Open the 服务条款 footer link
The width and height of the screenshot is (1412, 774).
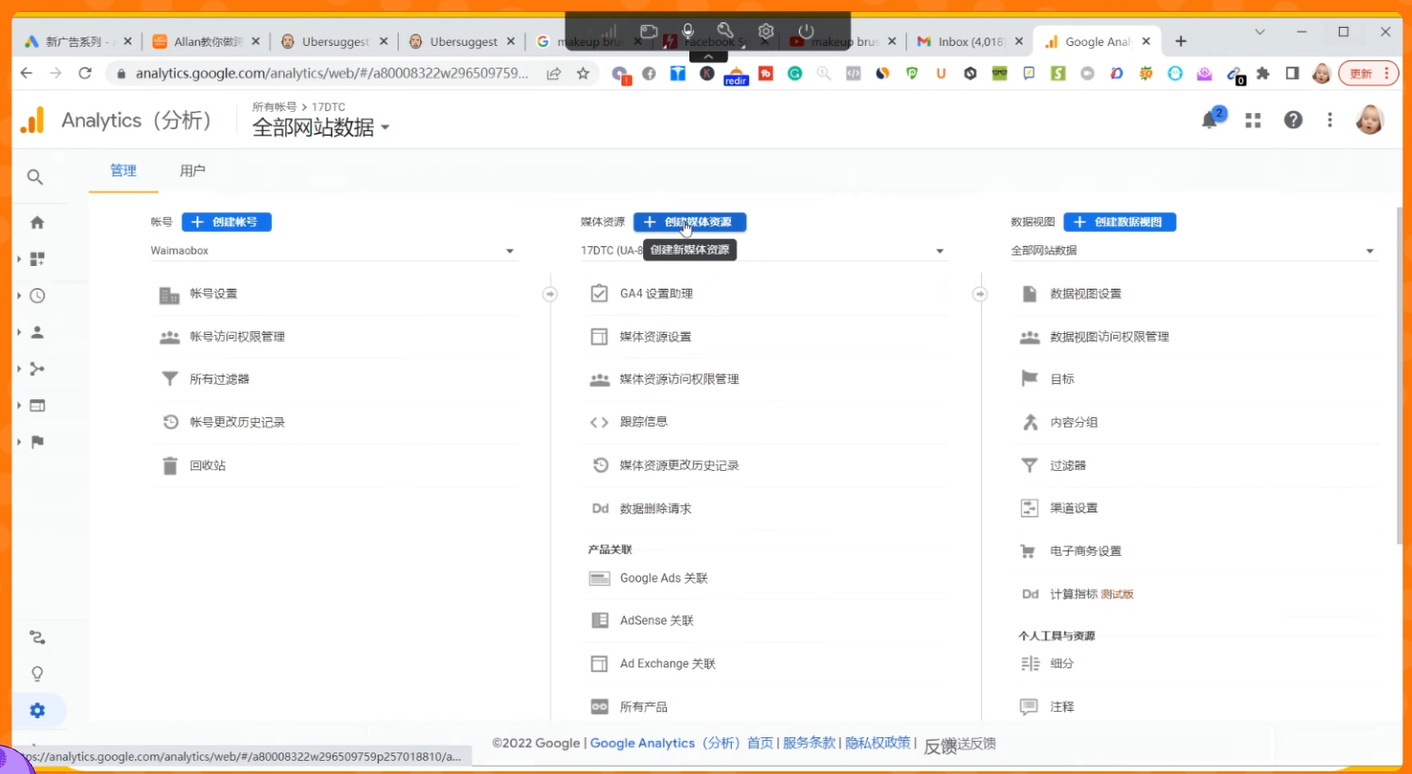click(808, 742)
